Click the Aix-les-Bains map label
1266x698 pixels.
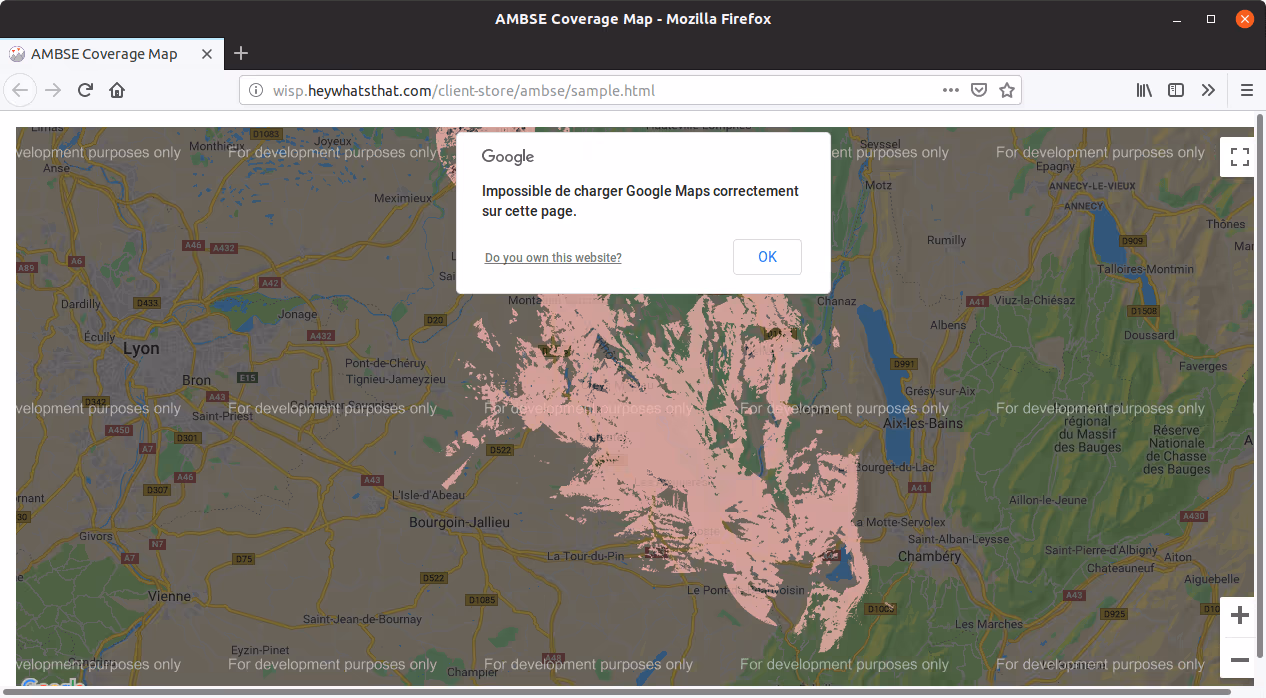pos(923,423)
